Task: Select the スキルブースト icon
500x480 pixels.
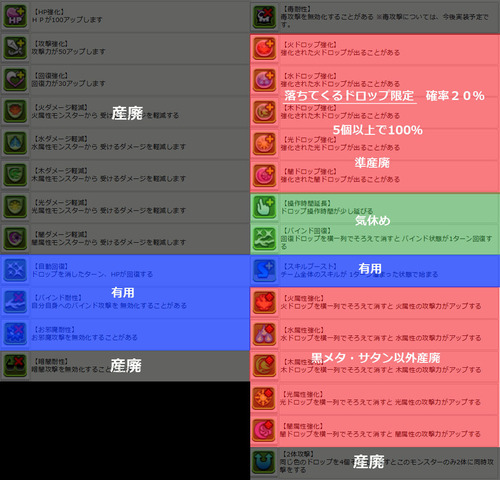Action: [x=264, y=270]
